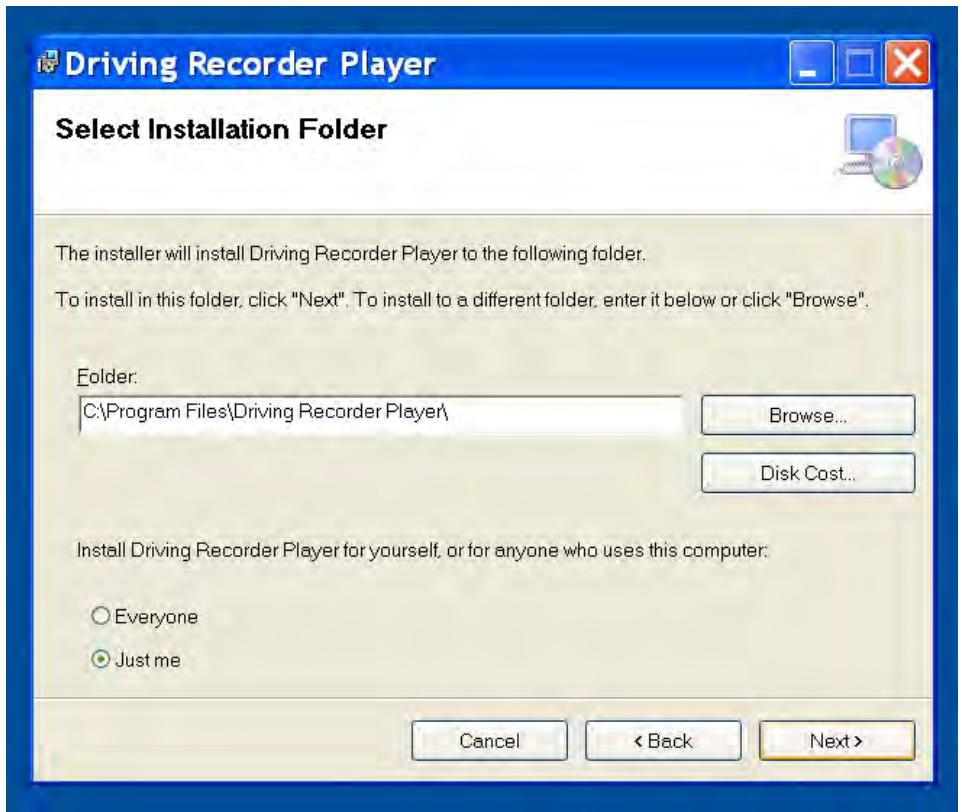The height and width of the screenshot is (812, 962).
Task: Click the Select Installation Folder heading
Action: (x=221, y=129)
